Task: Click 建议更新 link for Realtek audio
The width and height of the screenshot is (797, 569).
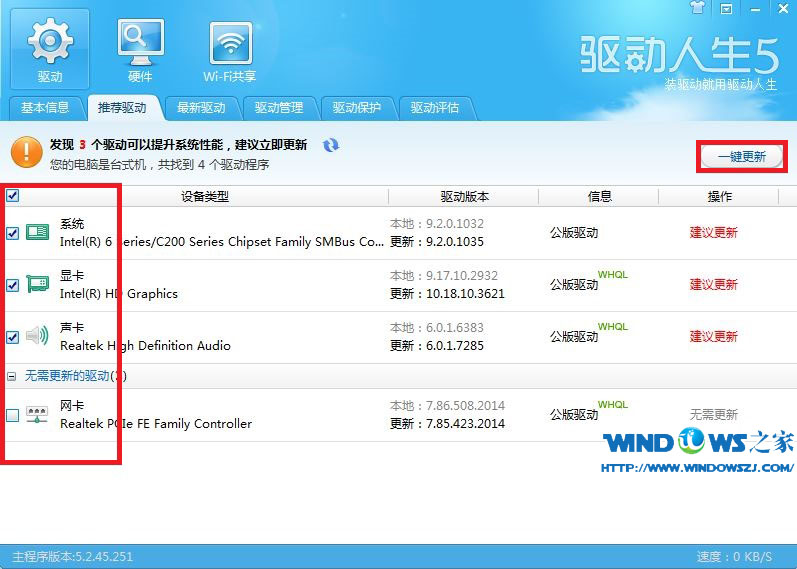Action: click(x=713, y=336)
